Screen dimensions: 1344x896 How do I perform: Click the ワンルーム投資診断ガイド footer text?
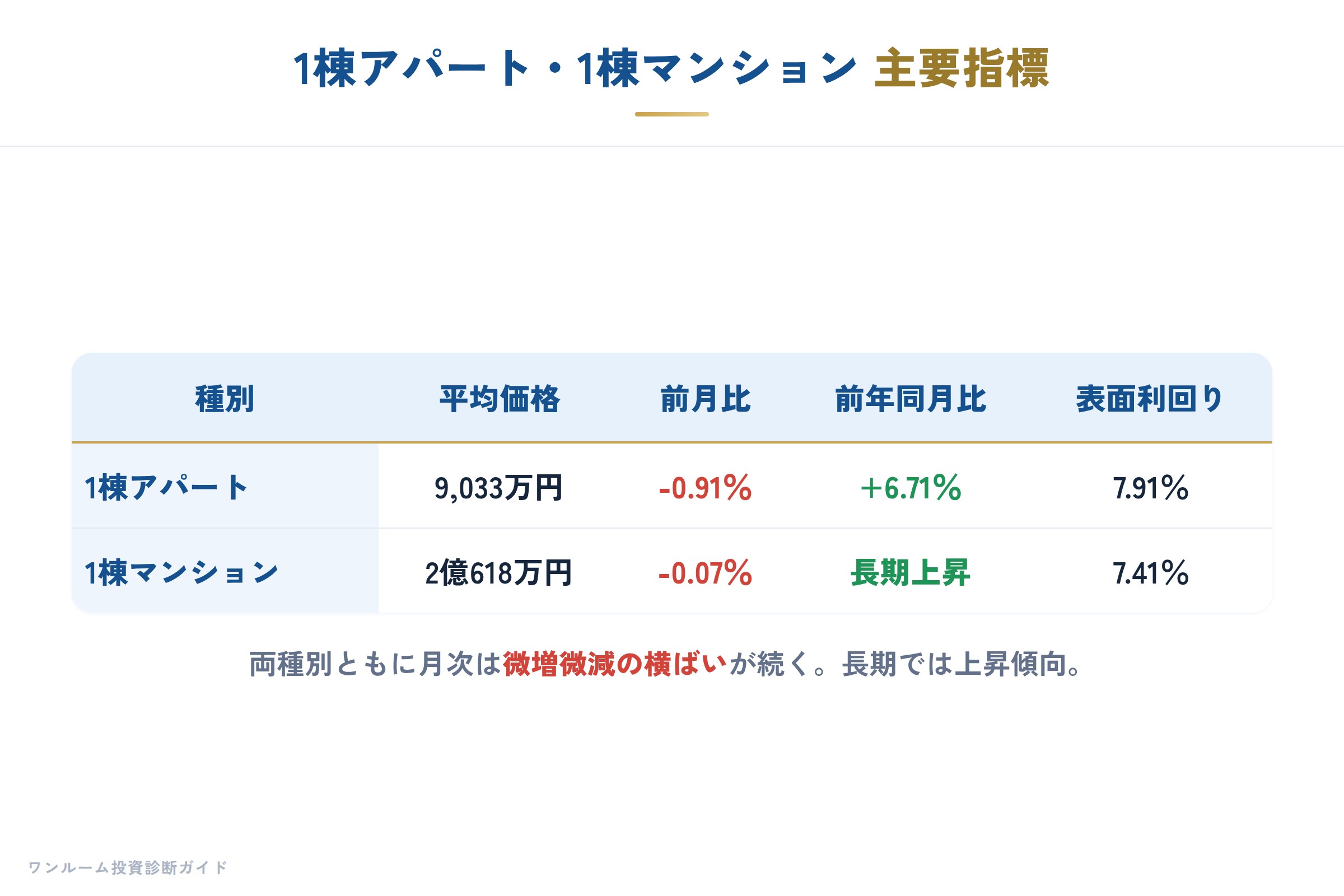128,867
